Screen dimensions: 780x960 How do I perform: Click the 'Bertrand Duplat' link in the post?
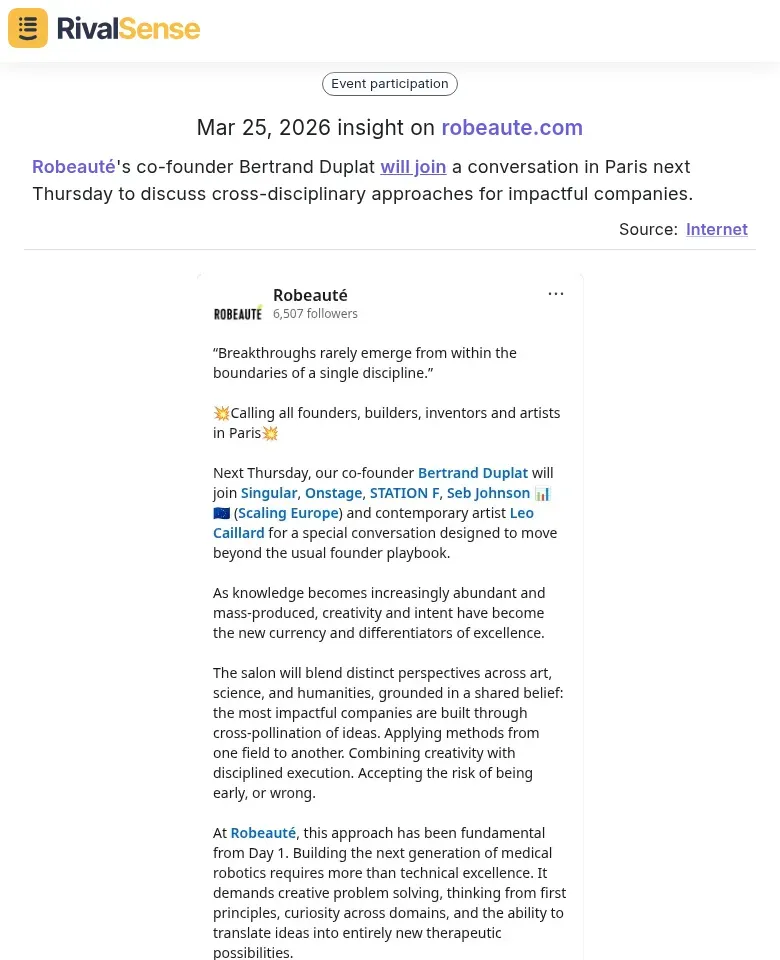click(x=473, y=472)
